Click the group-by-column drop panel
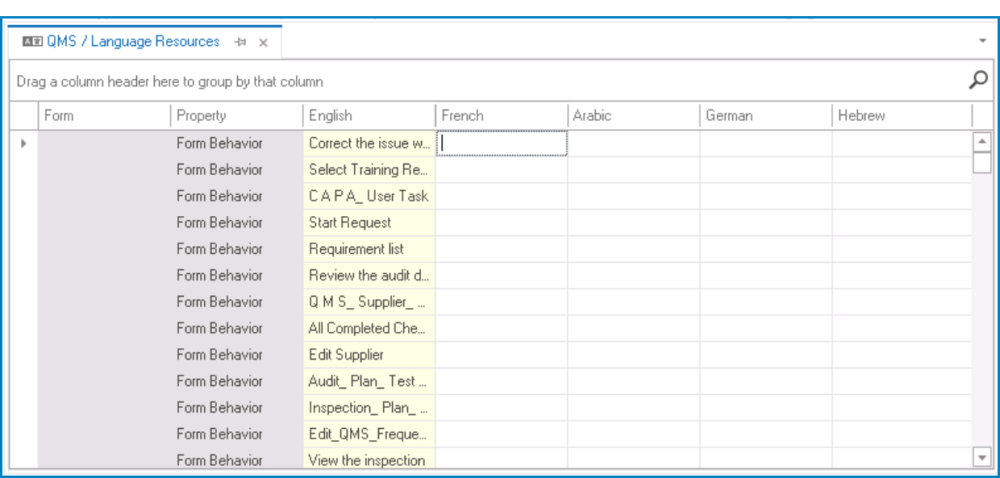This screenshot has height=478, width=1000. pos(480,81)
